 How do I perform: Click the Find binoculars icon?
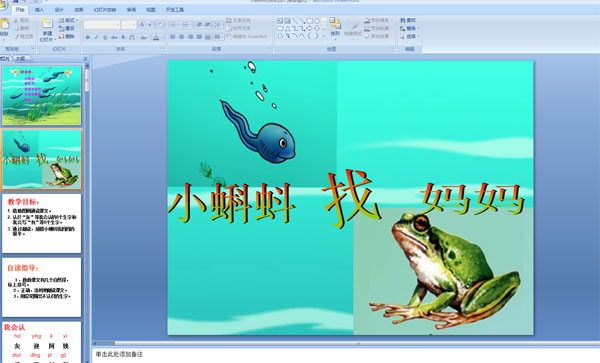click(403, 20)
